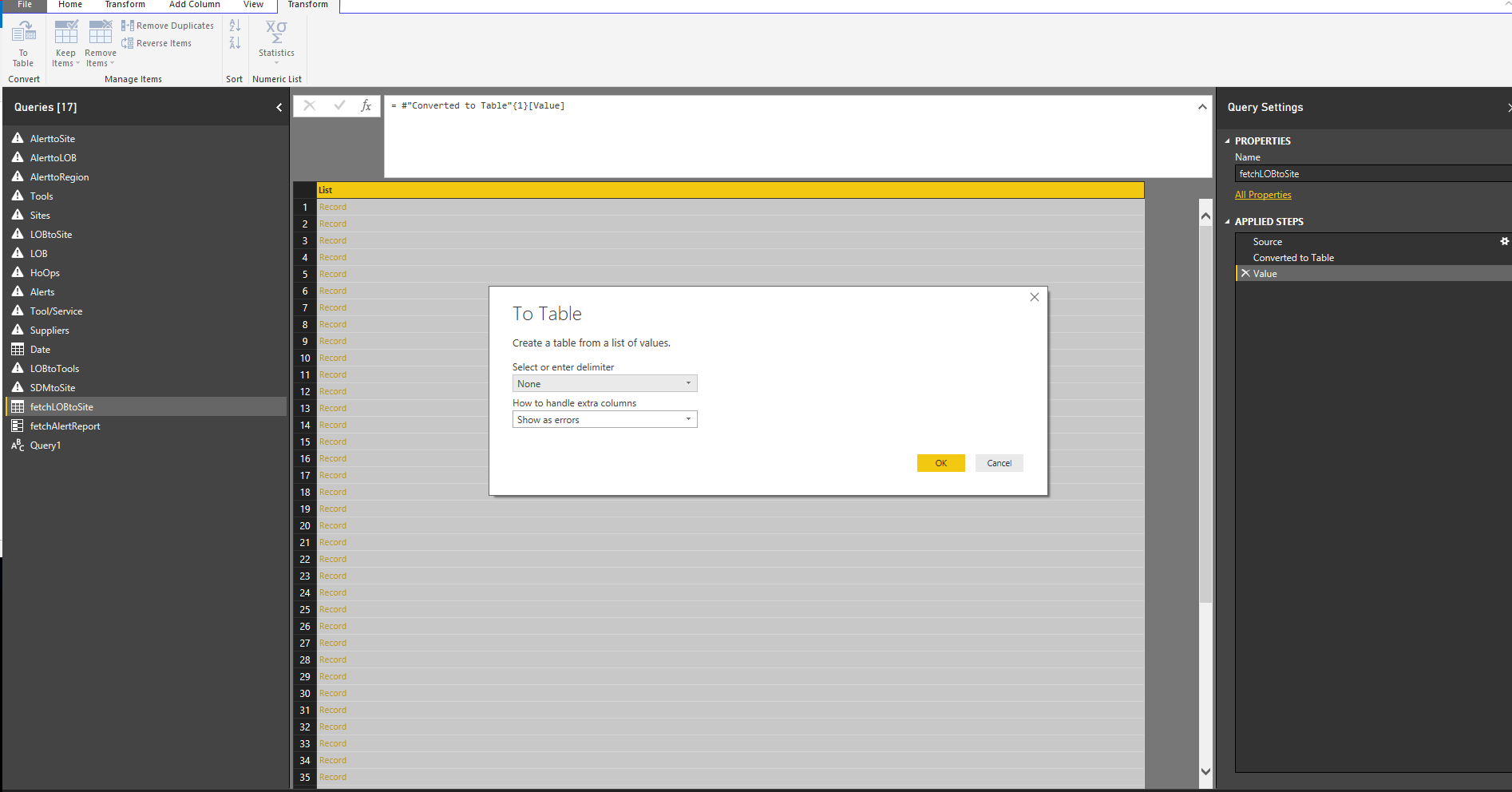The width and height of the screenshot is (1512, 792).
Task: Click the fx function icon
Action: pos(366,105)
